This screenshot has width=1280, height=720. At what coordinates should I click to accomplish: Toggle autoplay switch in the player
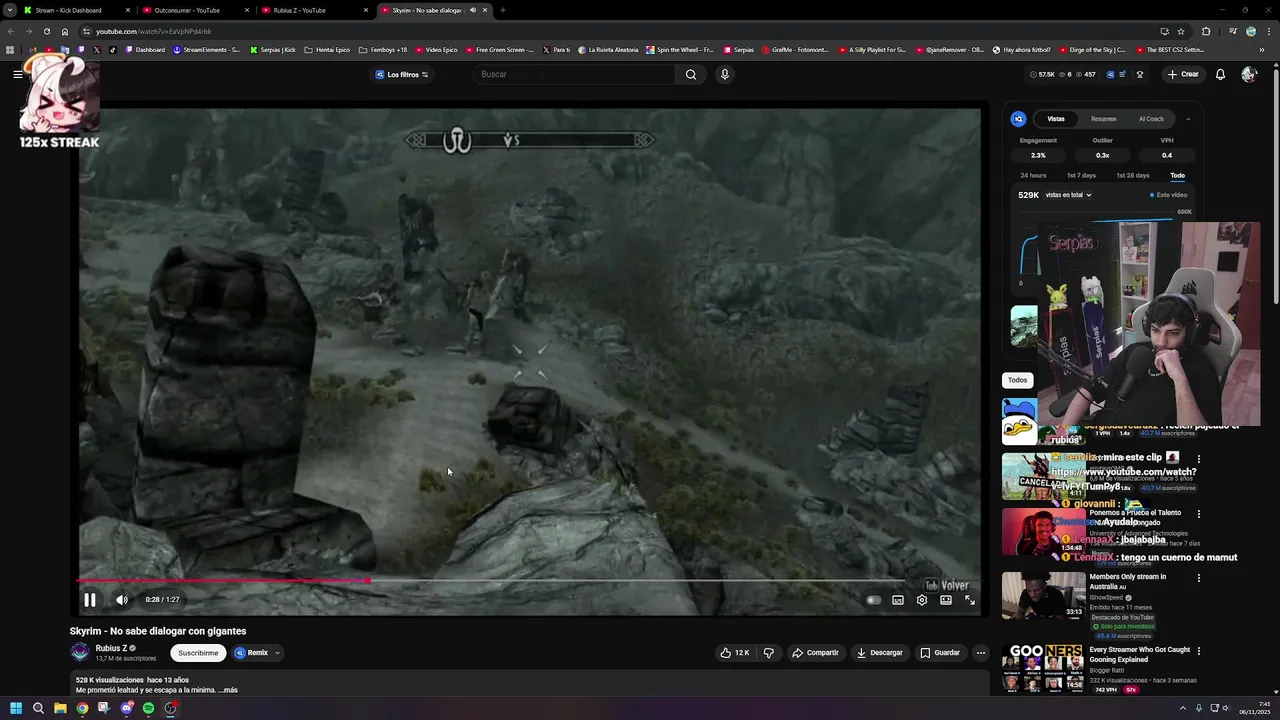873,600
